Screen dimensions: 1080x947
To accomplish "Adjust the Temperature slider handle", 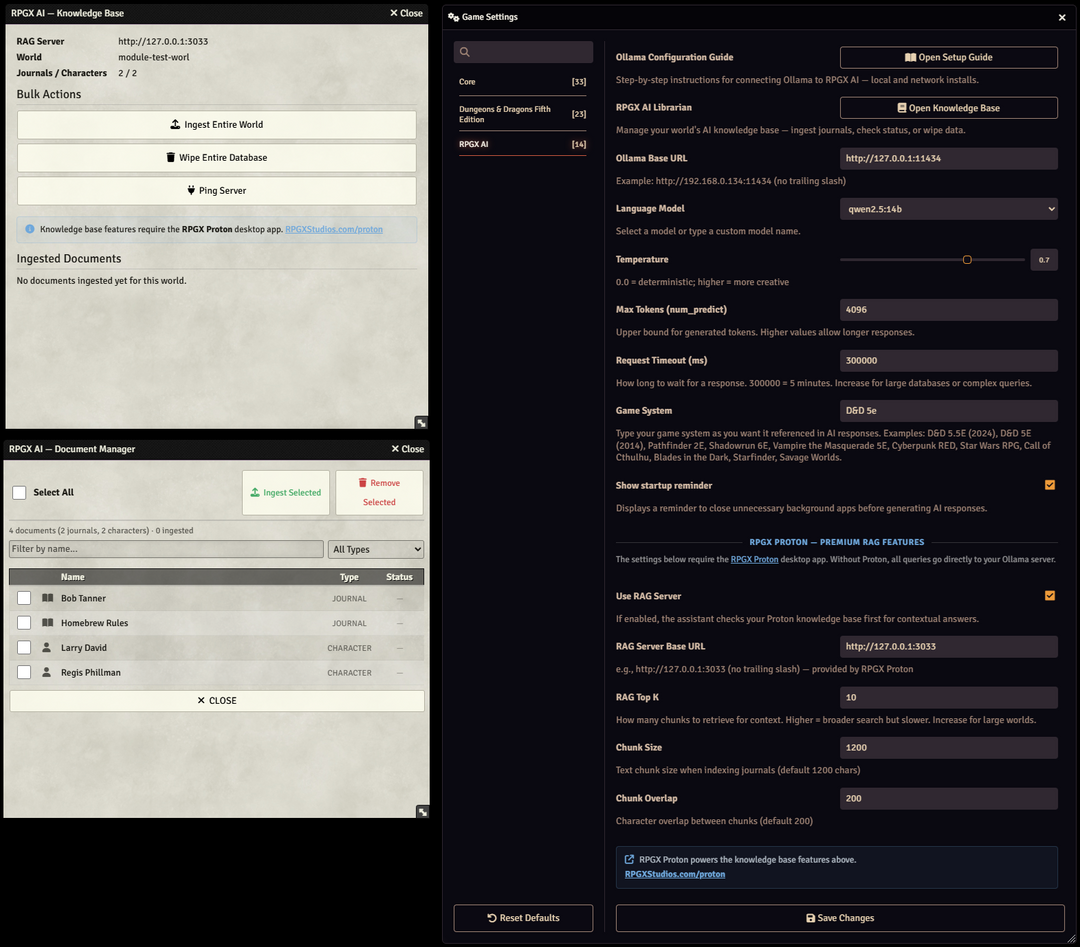I will coord(967,260).
